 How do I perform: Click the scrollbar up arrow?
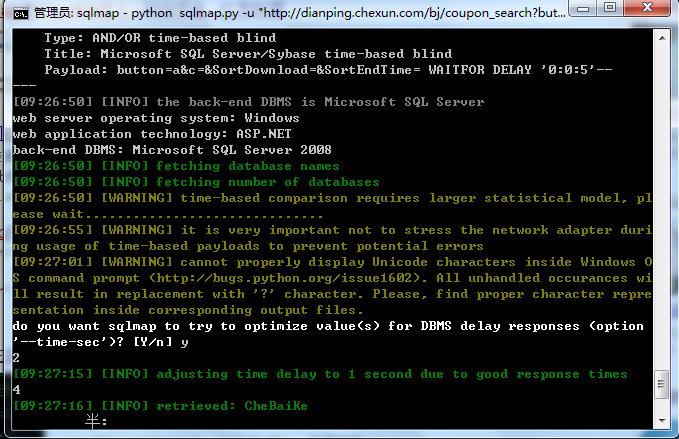[662, 38]
